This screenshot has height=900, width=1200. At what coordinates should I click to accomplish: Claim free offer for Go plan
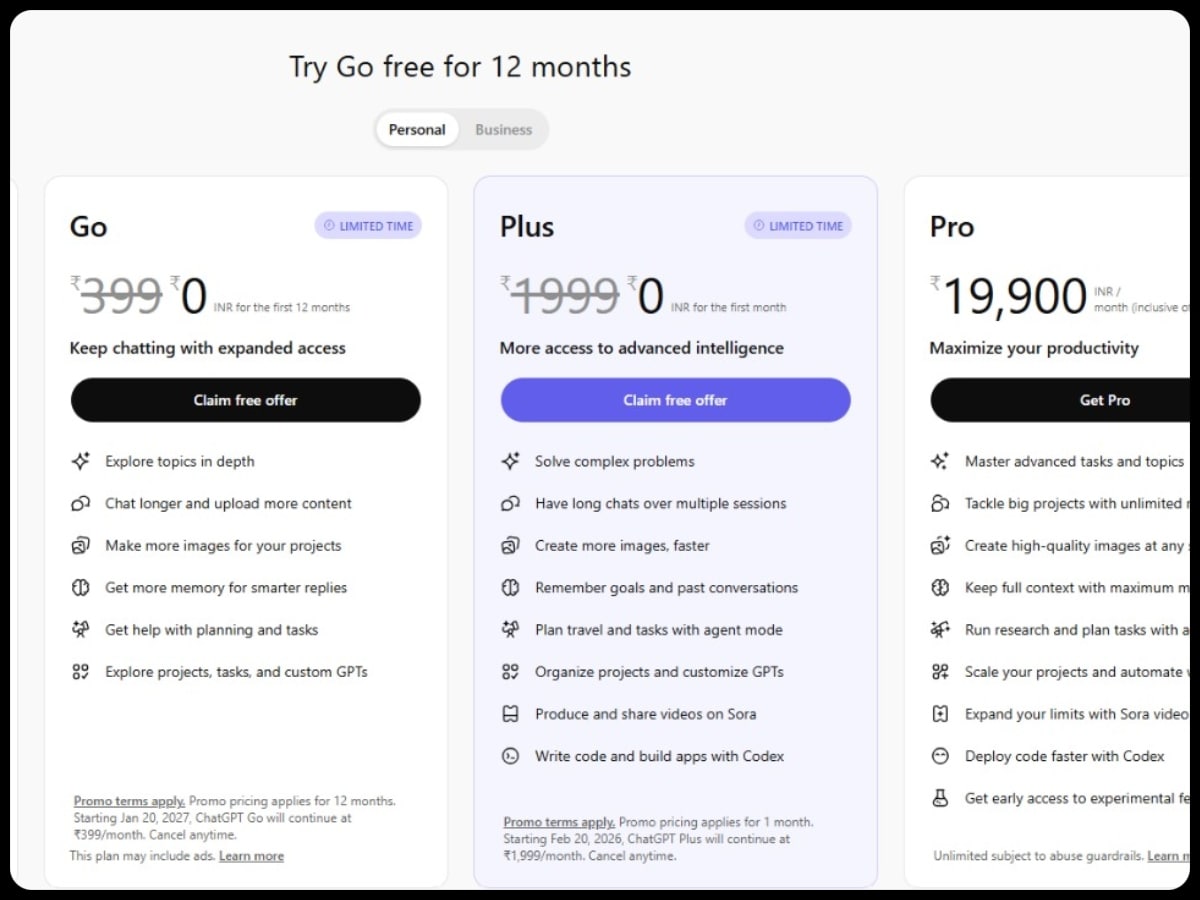(x=245, y=400)
